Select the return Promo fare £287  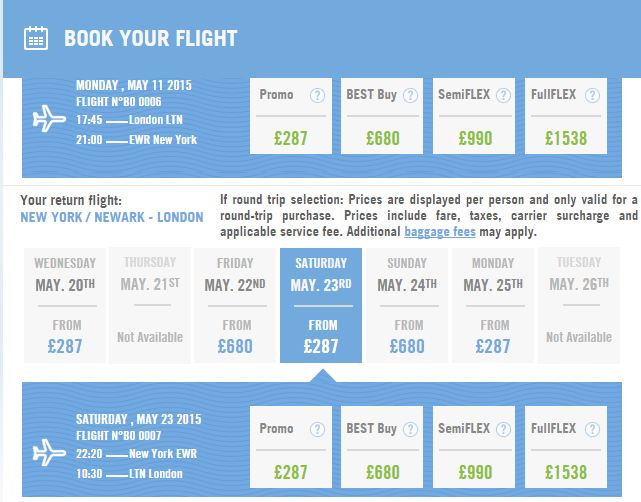291,447
